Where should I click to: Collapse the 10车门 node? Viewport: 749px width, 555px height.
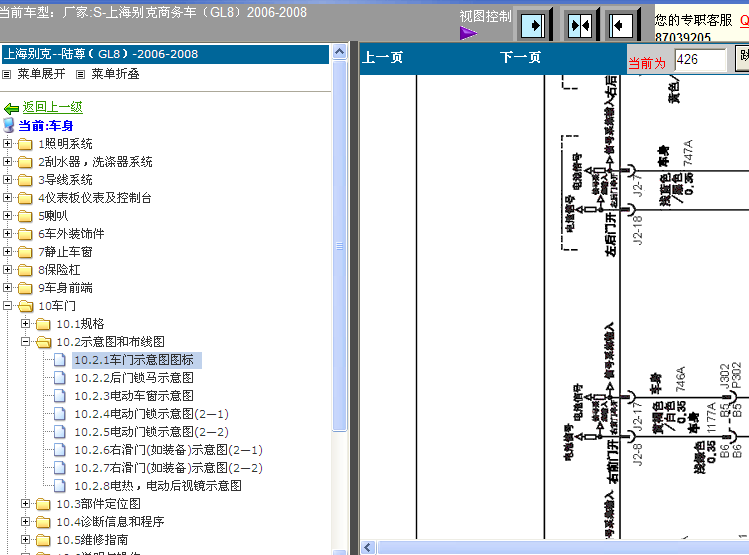pyautogui.click(x=7, y=306)
